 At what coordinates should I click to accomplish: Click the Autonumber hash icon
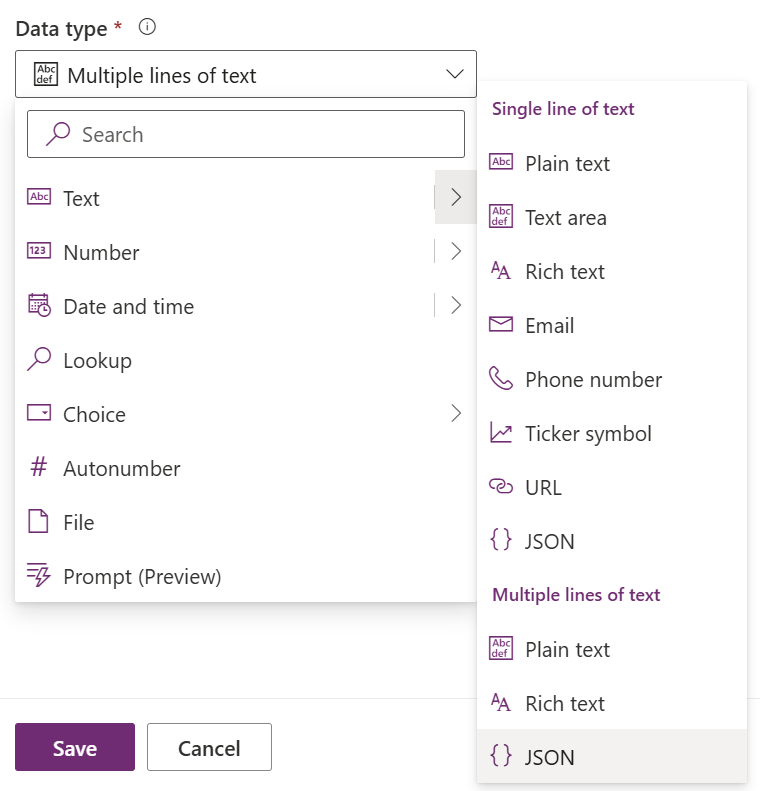tap(39, 468)
